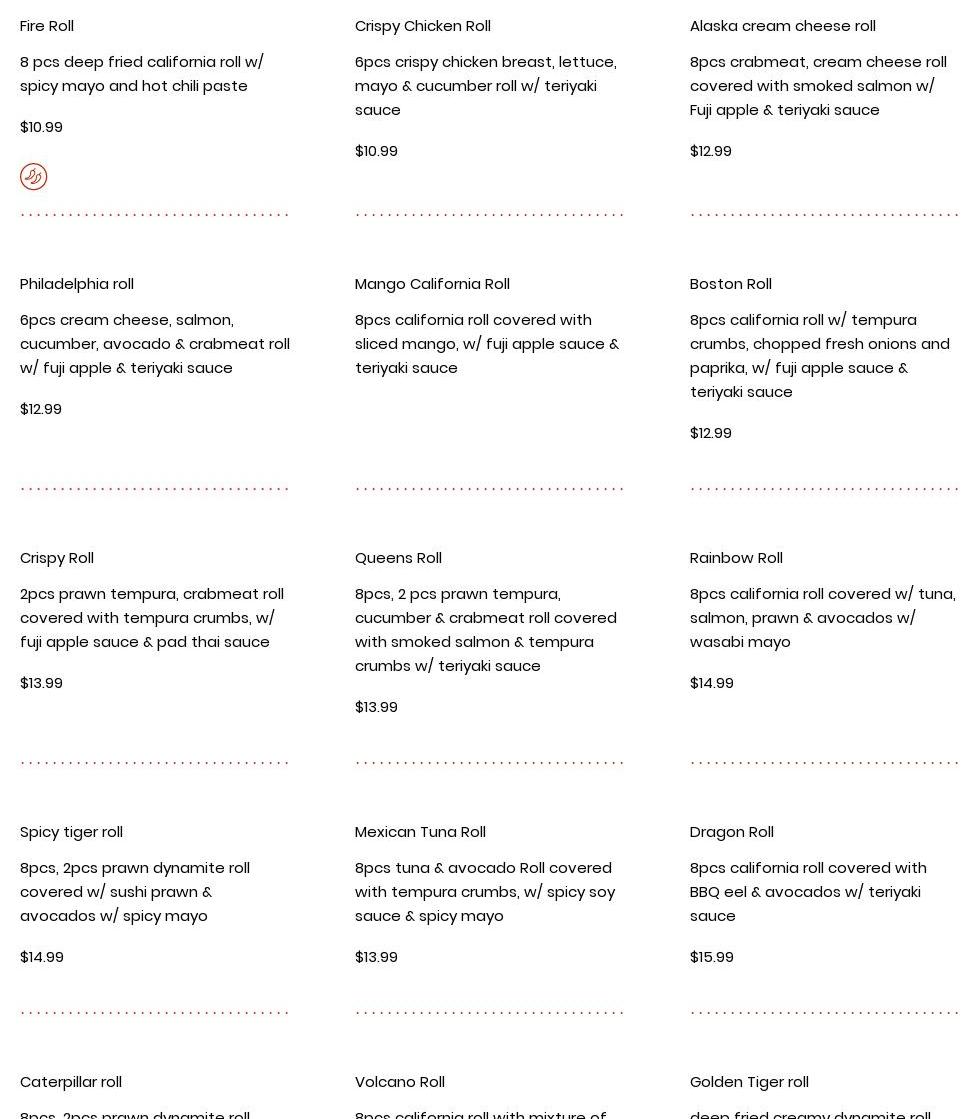Image resolution: width=973 pixels, height=1119 pixels.
Task: Click the Mexican Tuna Roll title
Action: tap(420, 832)
